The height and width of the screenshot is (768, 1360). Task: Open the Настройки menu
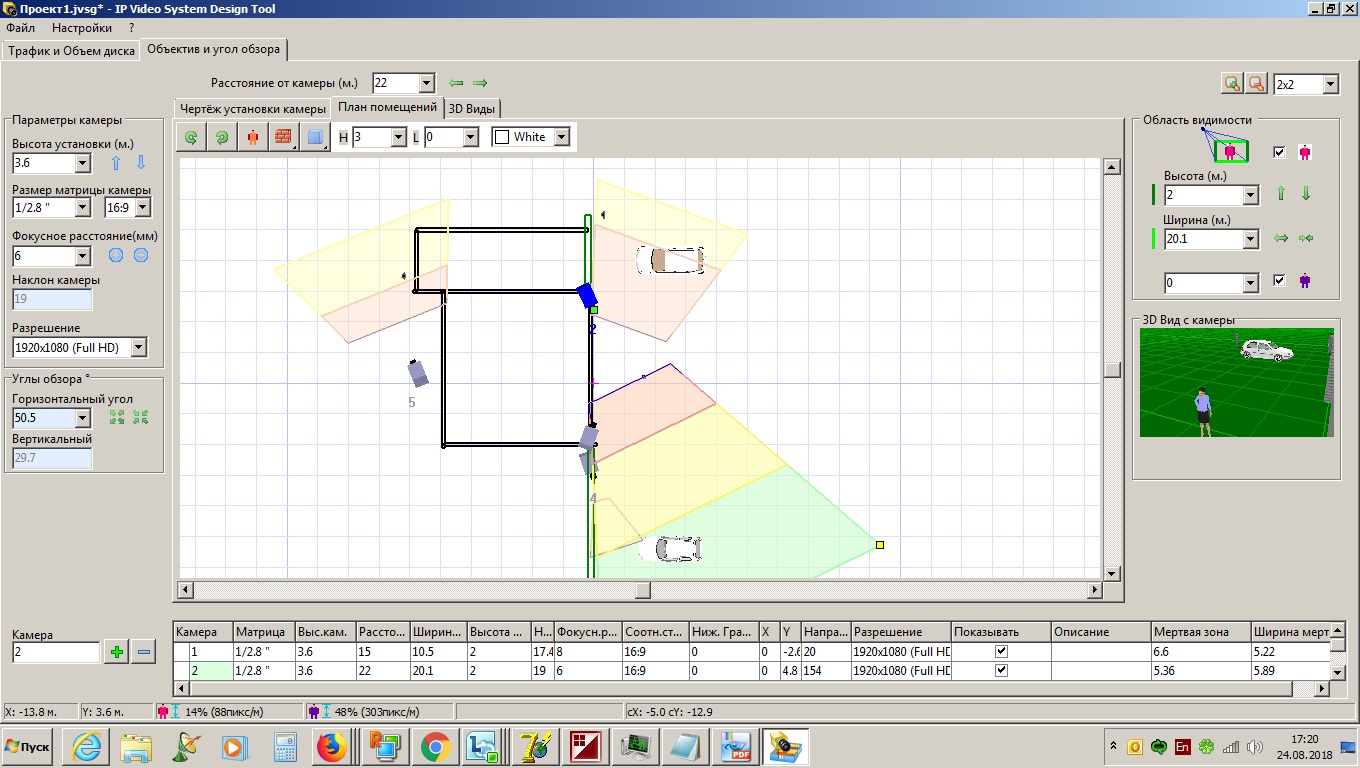coord(82,28)
